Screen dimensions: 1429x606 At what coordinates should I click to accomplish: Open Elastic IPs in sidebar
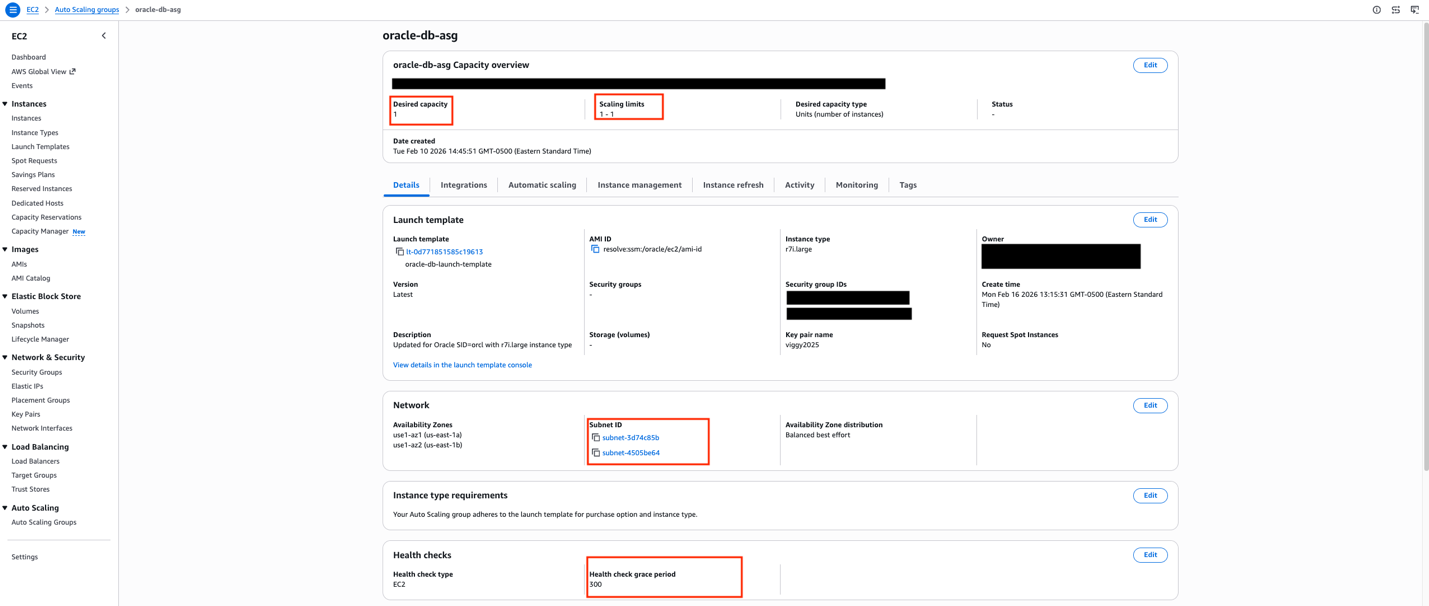27,387
